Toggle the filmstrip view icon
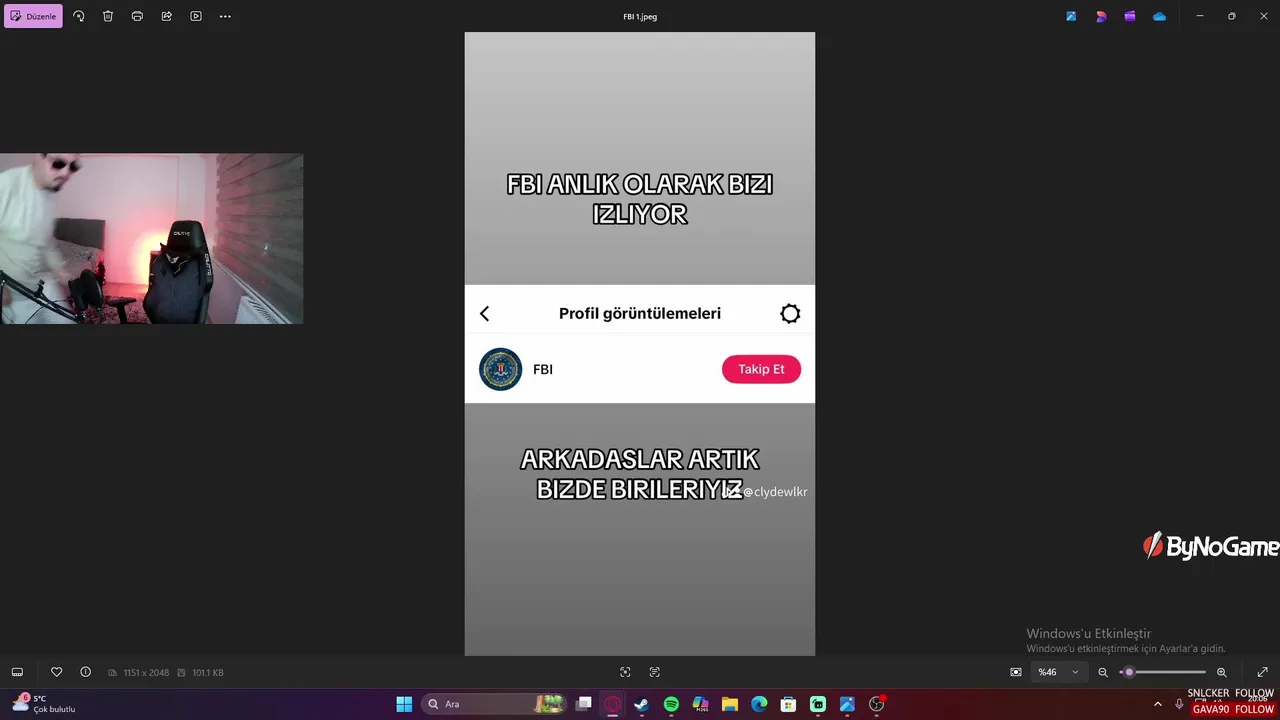Screen dimensions: 1280x720 point(17,672)
